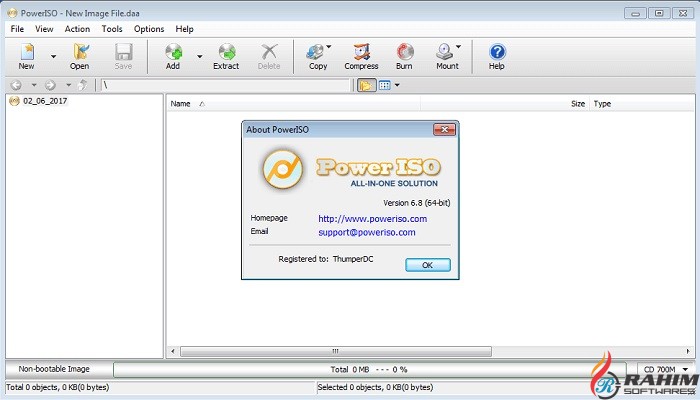Click the horizontal scrollbar thumb
The height and width of the screenshot is (400, 700).
336,351
